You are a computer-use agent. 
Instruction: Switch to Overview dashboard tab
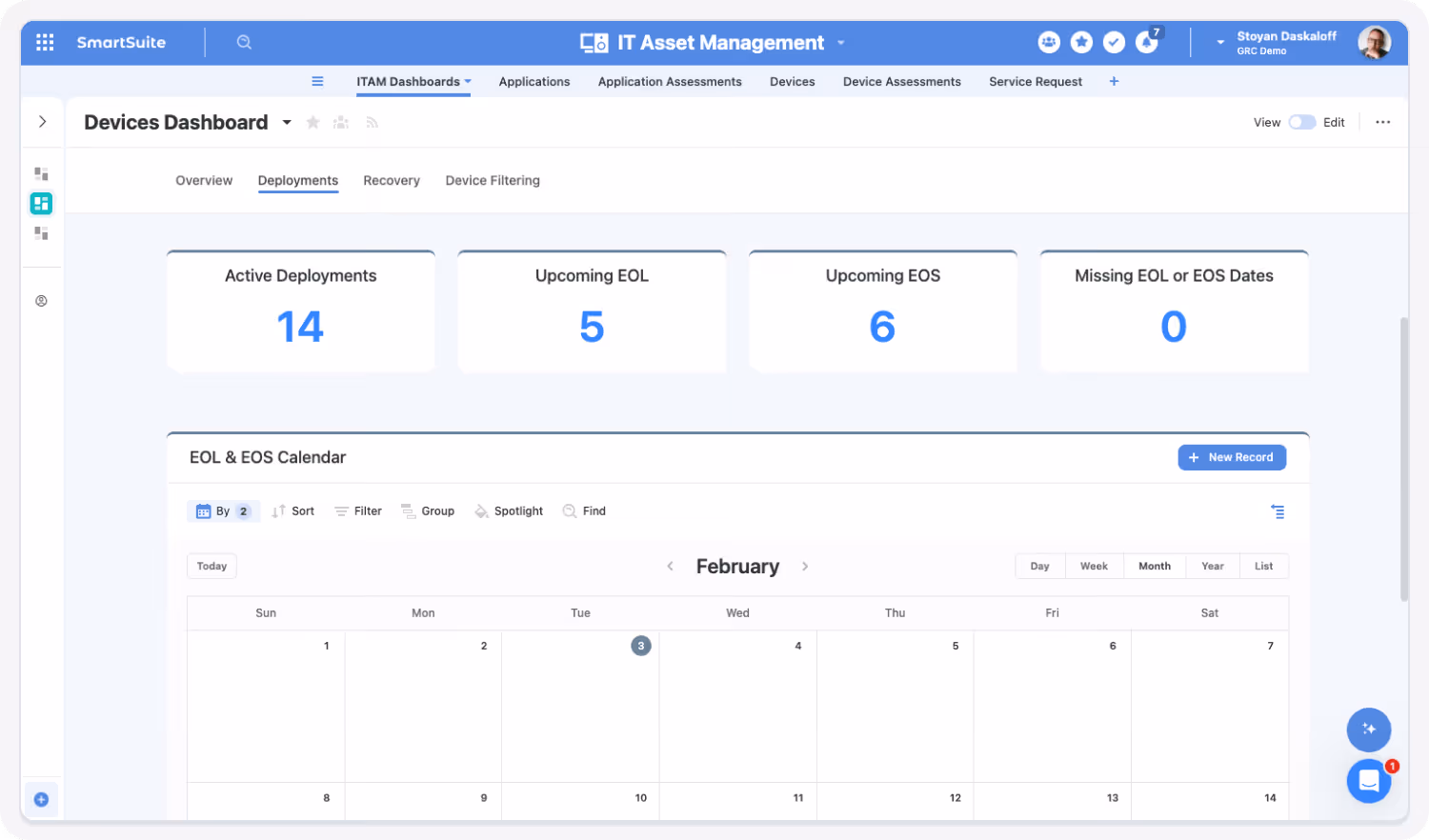[x=204, y=181]
